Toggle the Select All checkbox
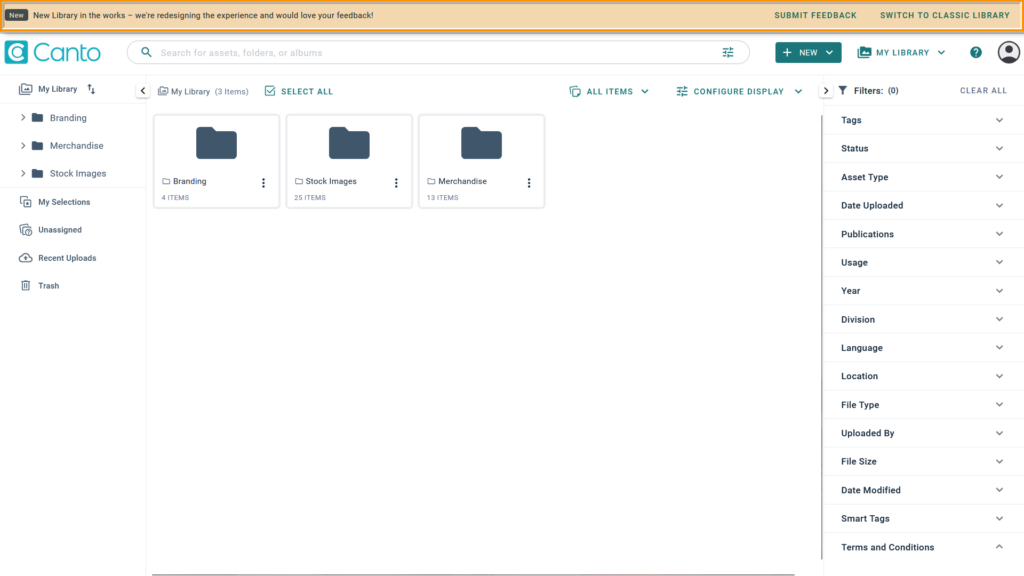The width and height of the screenshot is (1024, 576). click(271, 91)
